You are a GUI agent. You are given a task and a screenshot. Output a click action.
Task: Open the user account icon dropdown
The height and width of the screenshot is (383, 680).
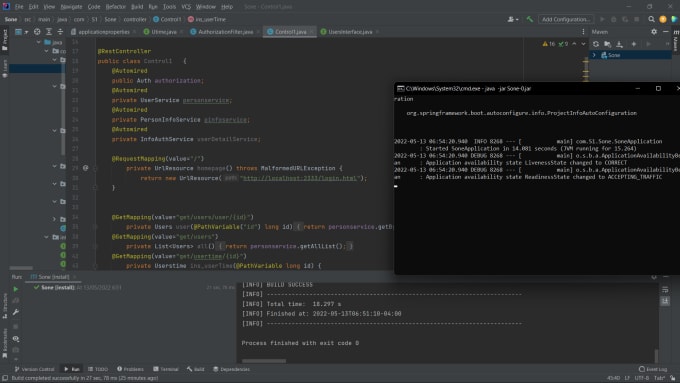[x=513, y=19]
